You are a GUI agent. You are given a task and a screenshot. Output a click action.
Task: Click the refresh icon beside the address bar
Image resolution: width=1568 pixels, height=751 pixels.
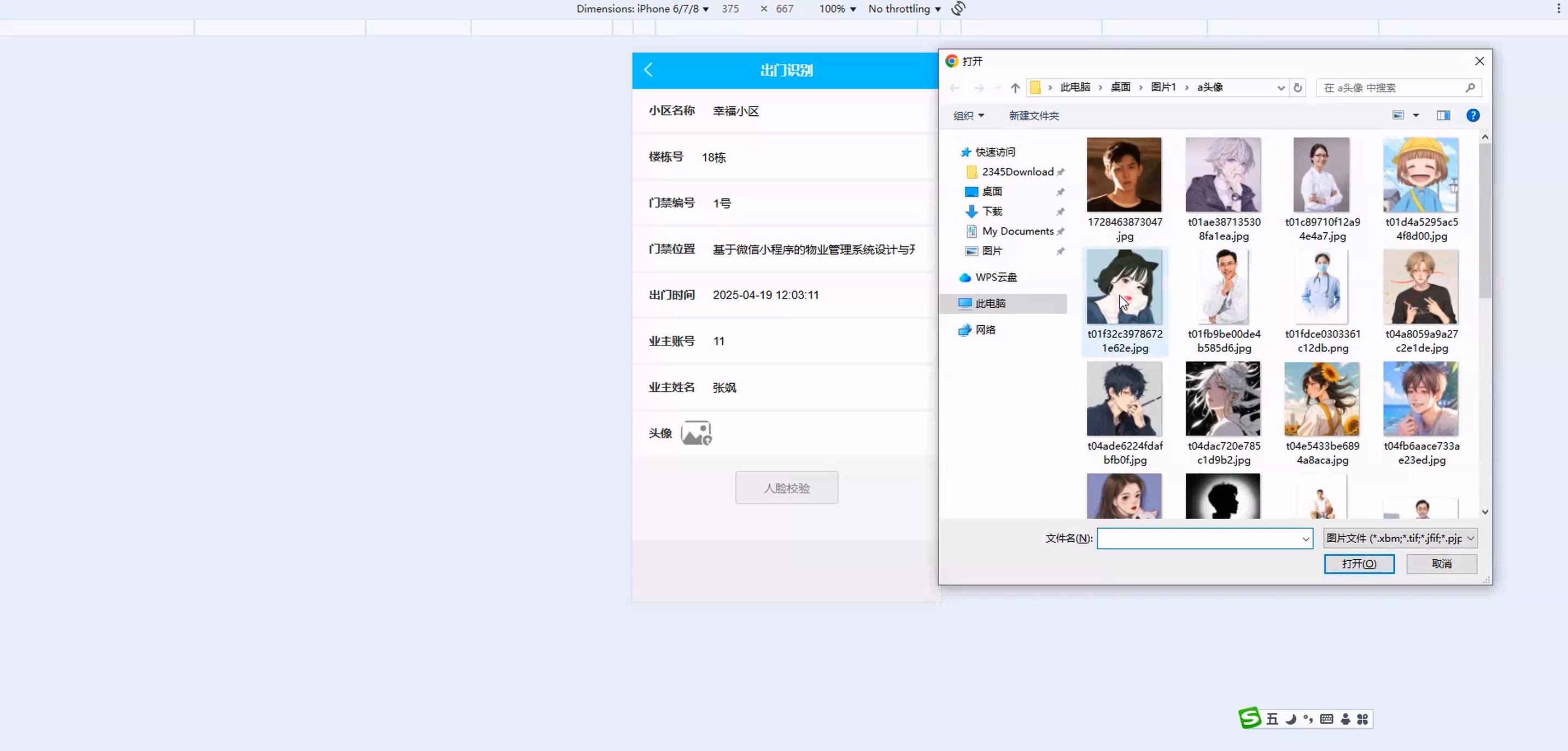point(1298,87)
